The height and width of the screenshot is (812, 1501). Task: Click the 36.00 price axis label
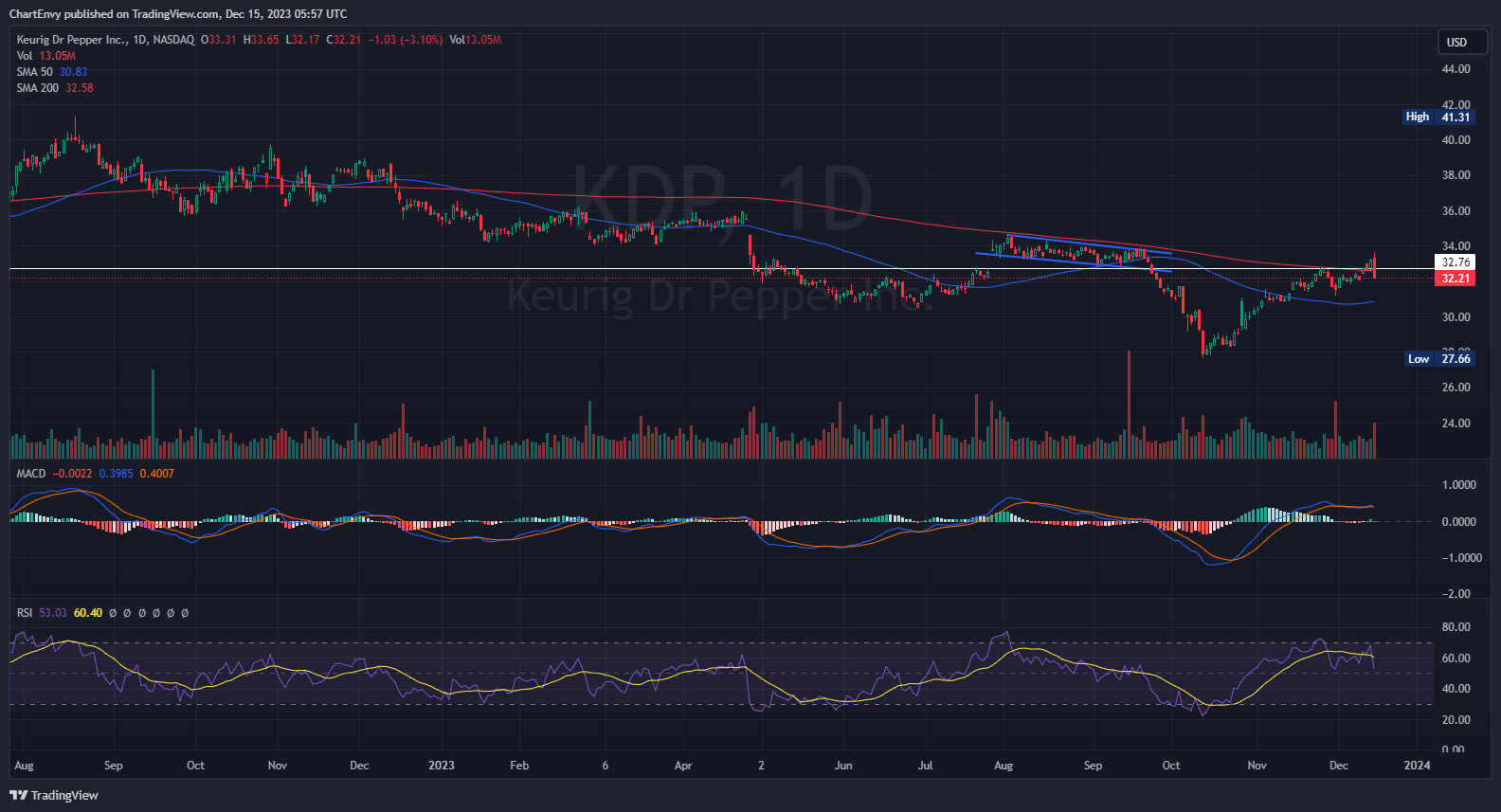[1456, 211]
